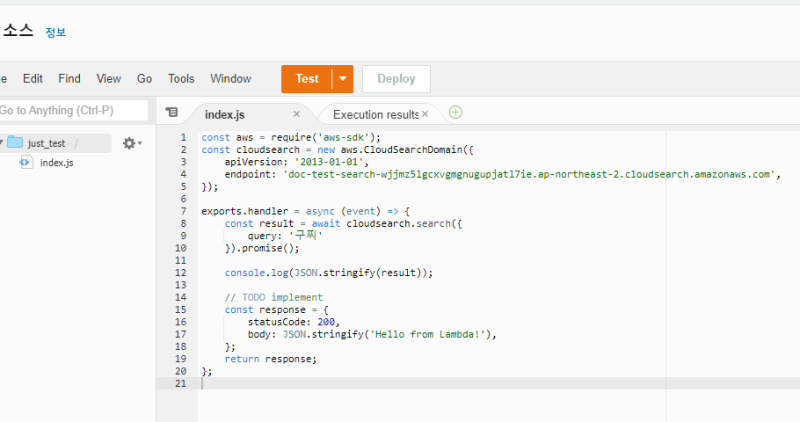The width and height of the screenshot is (800, 422).
Task: Open the Window menu
Action: point(230,79)
